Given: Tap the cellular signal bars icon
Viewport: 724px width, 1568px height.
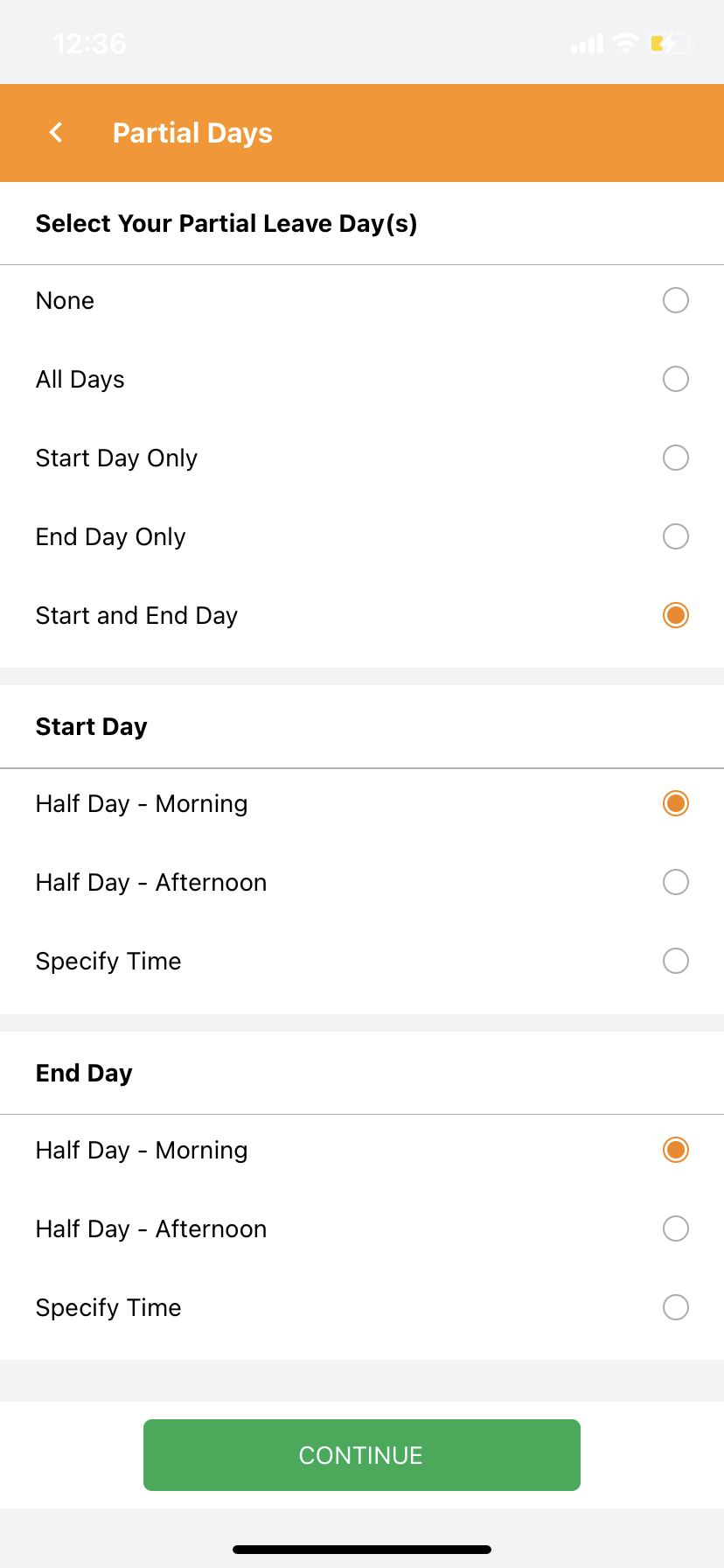Looking at the screenshot, I should (587, 44).
